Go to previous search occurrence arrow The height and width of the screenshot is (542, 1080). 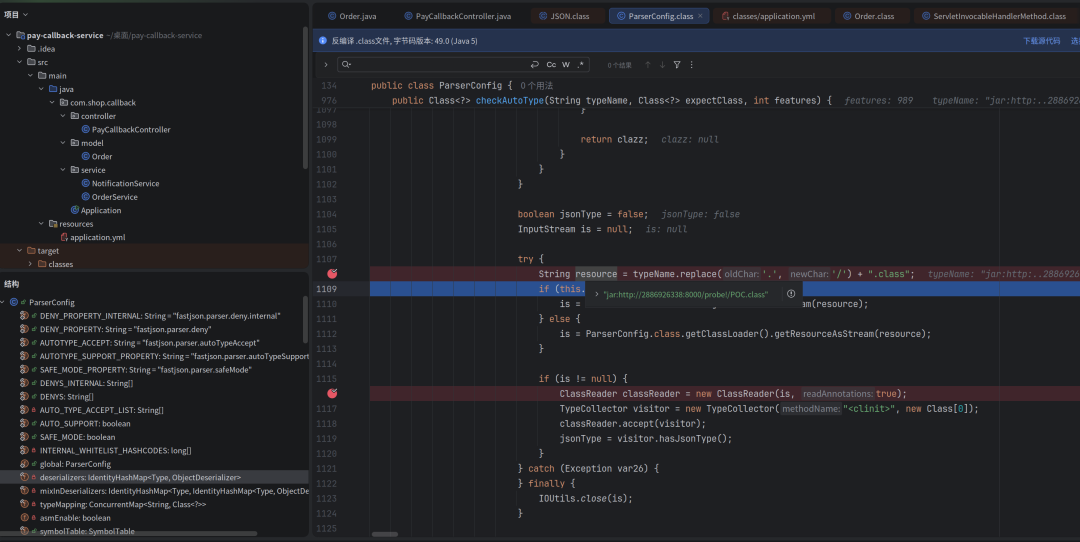pyautogui.click(x=647, y=65)
